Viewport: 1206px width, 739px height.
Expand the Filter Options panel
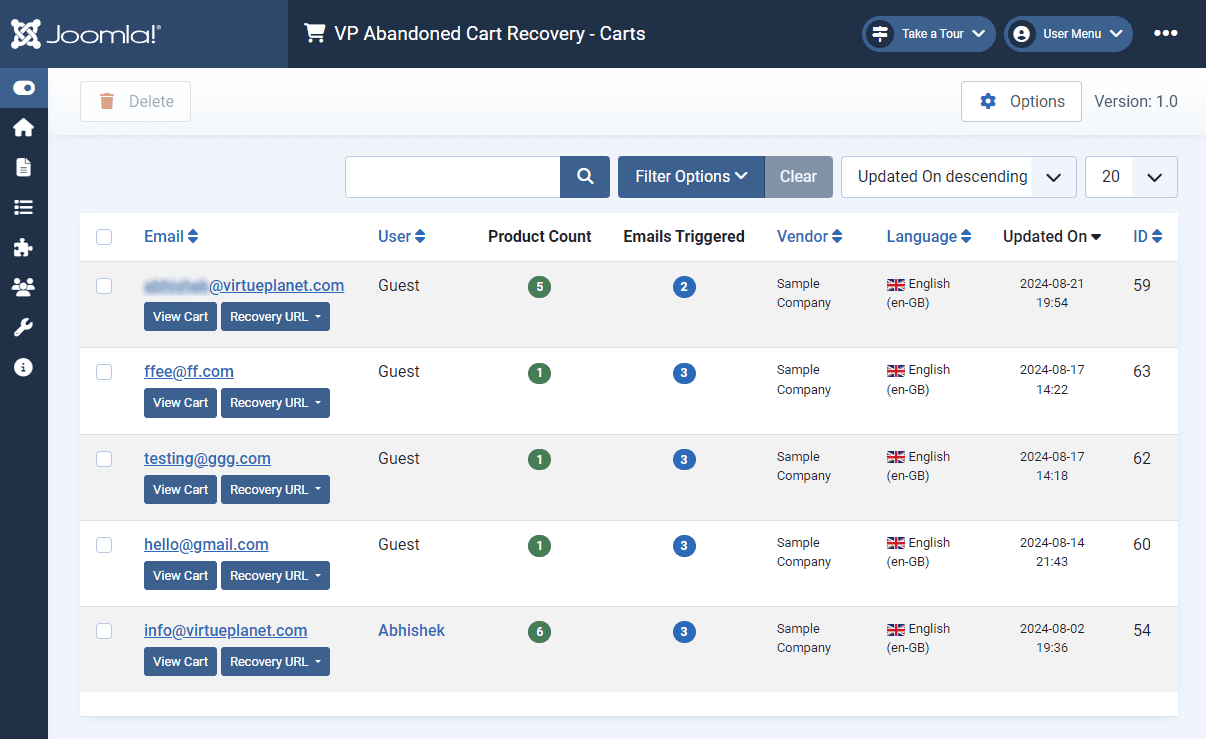691,177
